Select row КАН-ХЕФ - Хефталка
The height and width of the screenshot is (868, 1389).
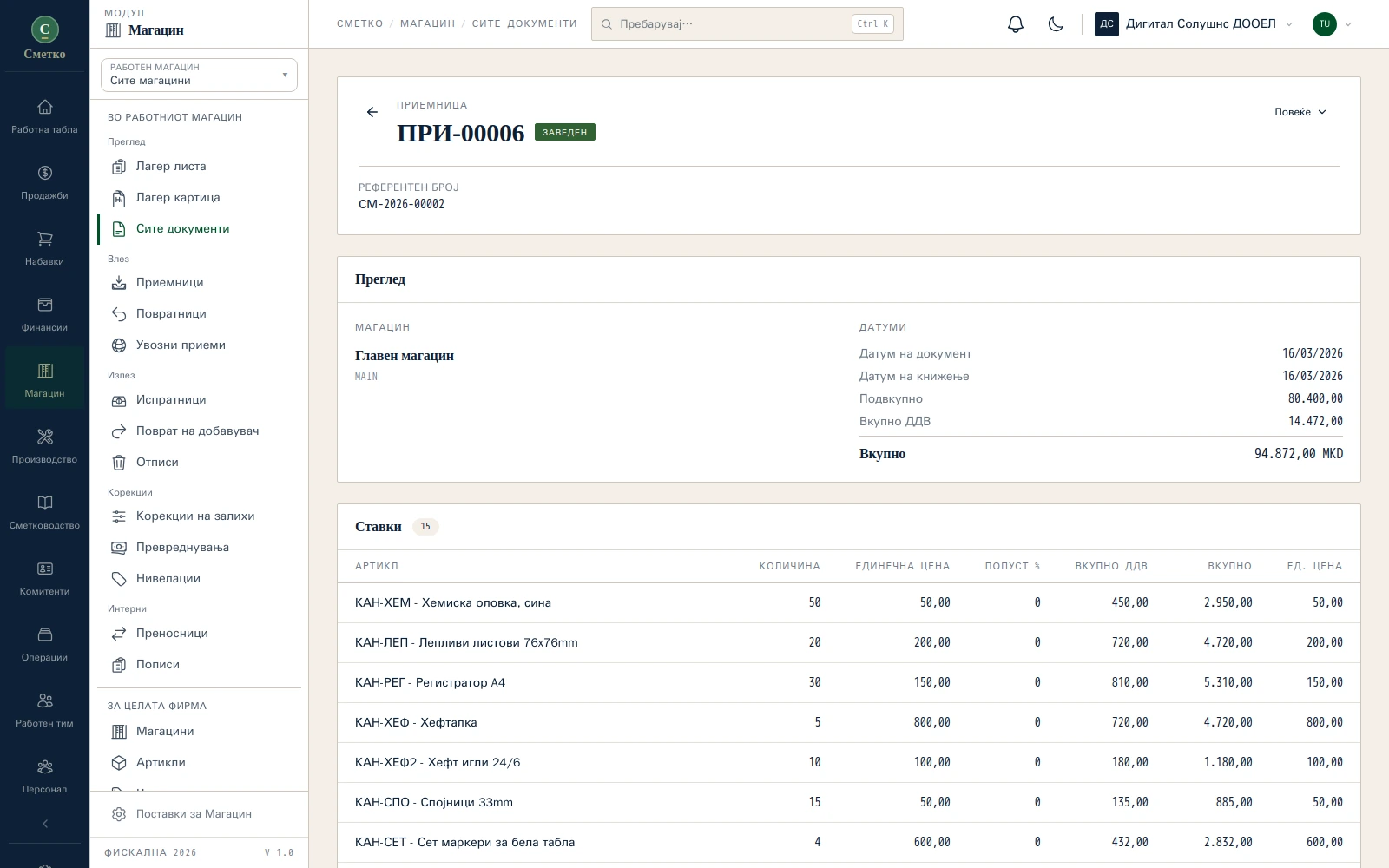(x=848, y=722)
